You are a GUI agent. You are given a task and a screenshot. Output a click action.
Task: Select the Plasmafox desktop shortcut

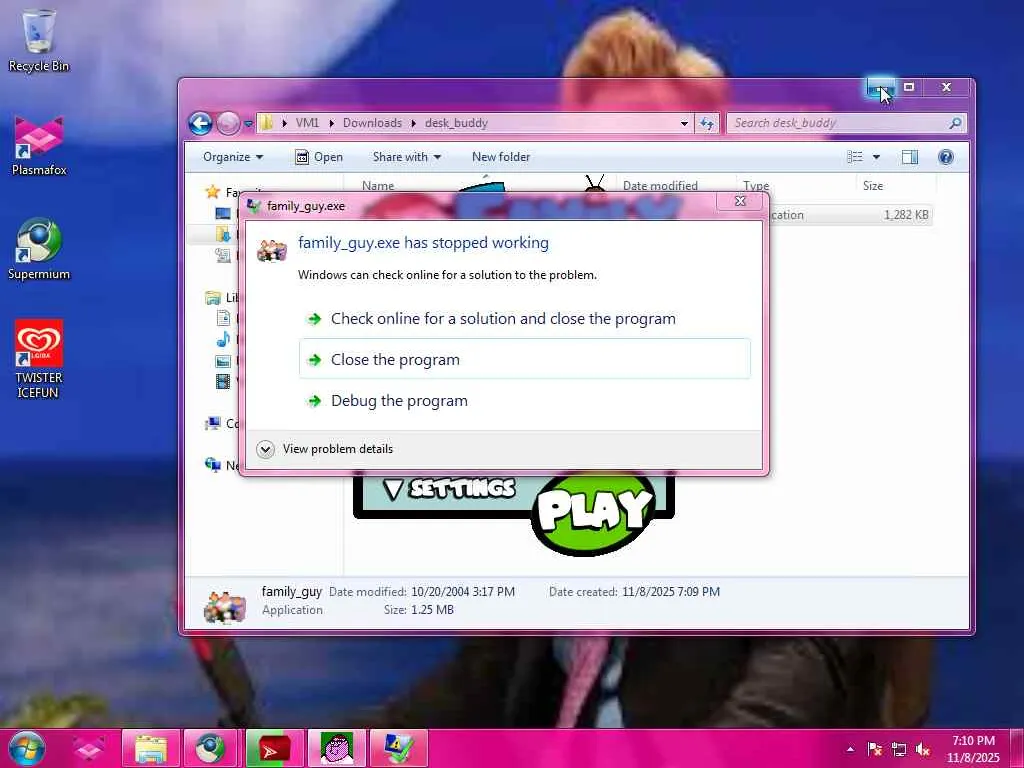tap(39, 146)
